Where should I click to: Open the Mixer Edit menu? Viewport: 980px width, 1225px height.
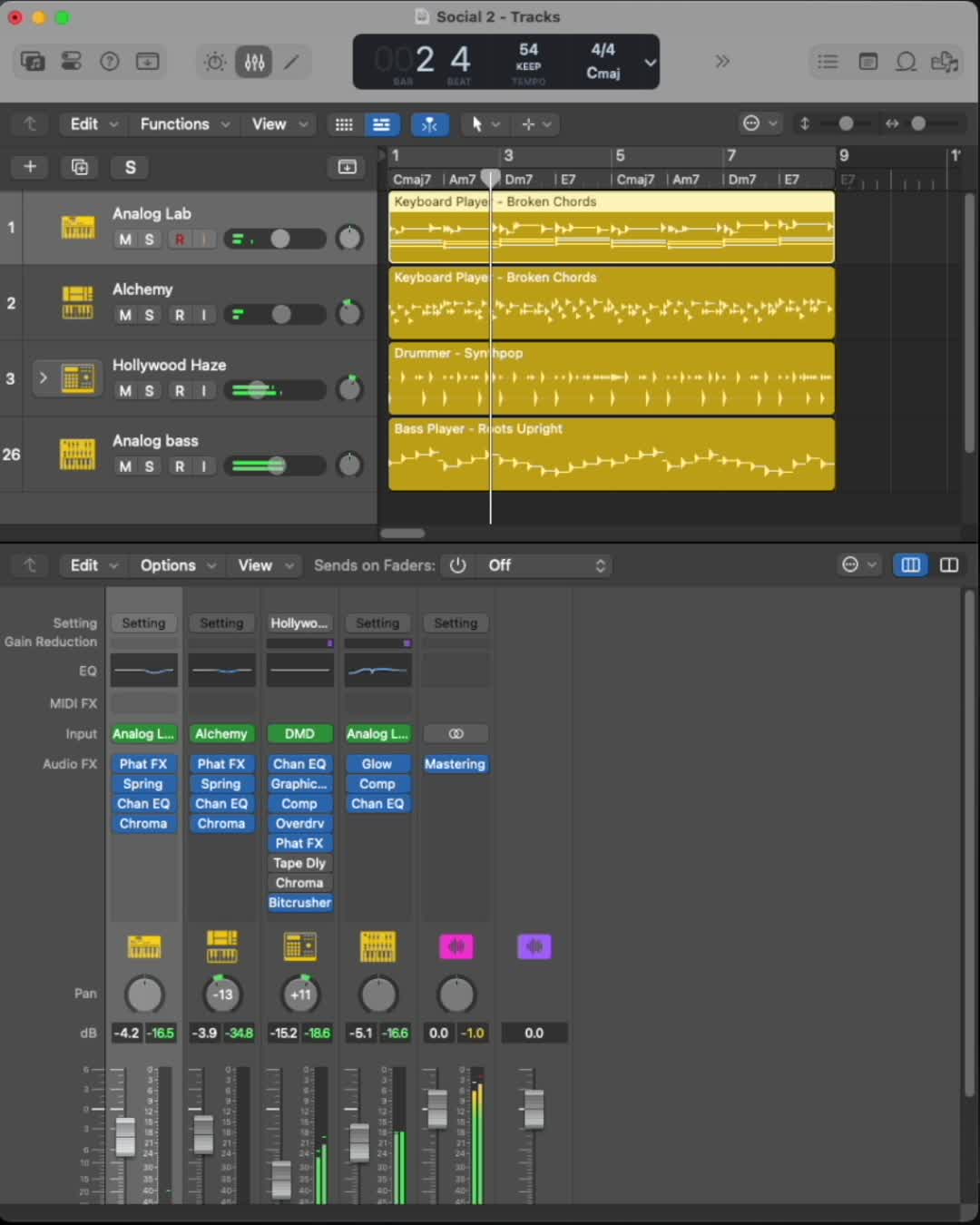point(93,565)
